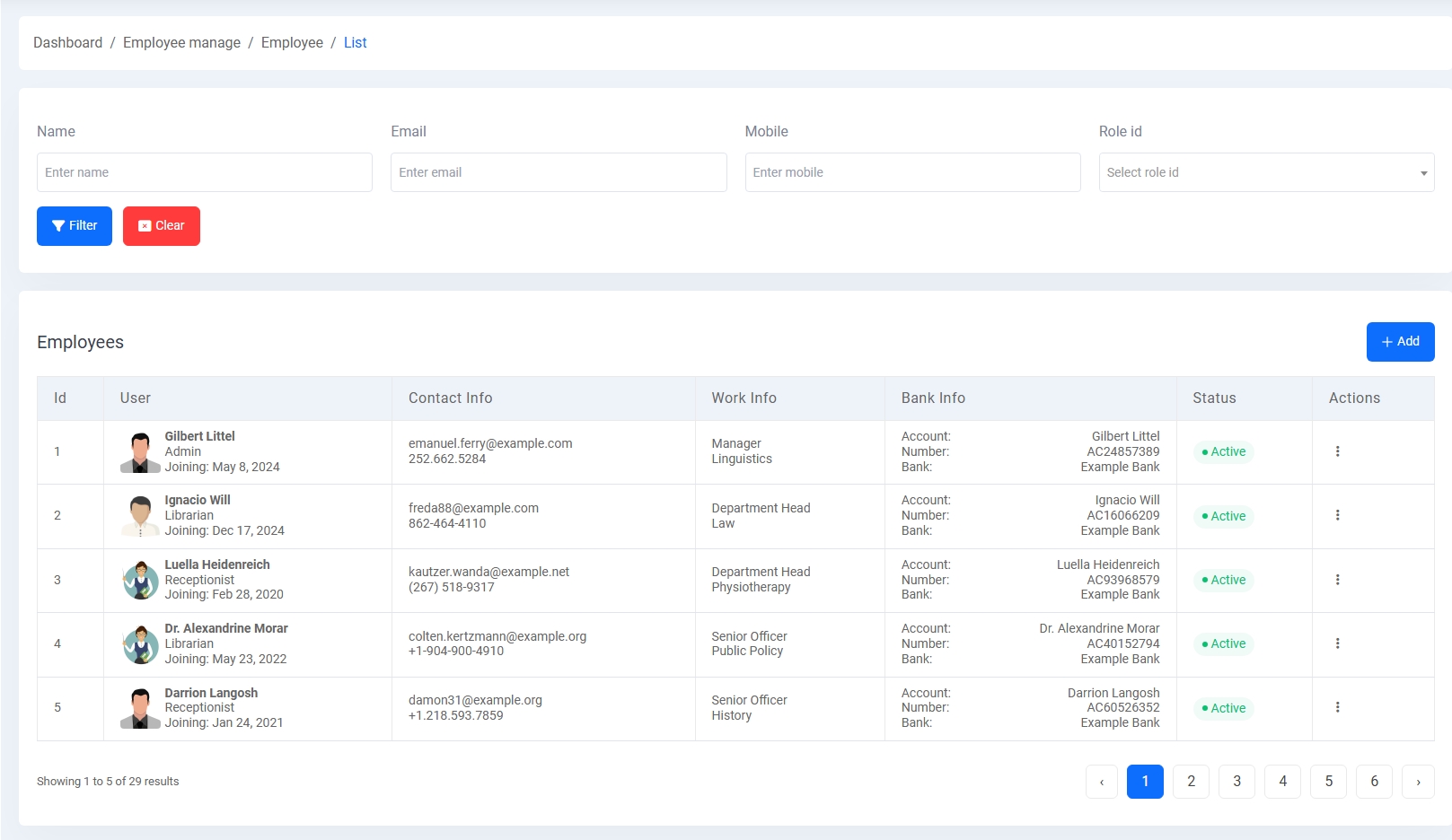This screenshot has width=1452, height=840.
Task: Click the previous page arrow
Action: pos(1102,782)
